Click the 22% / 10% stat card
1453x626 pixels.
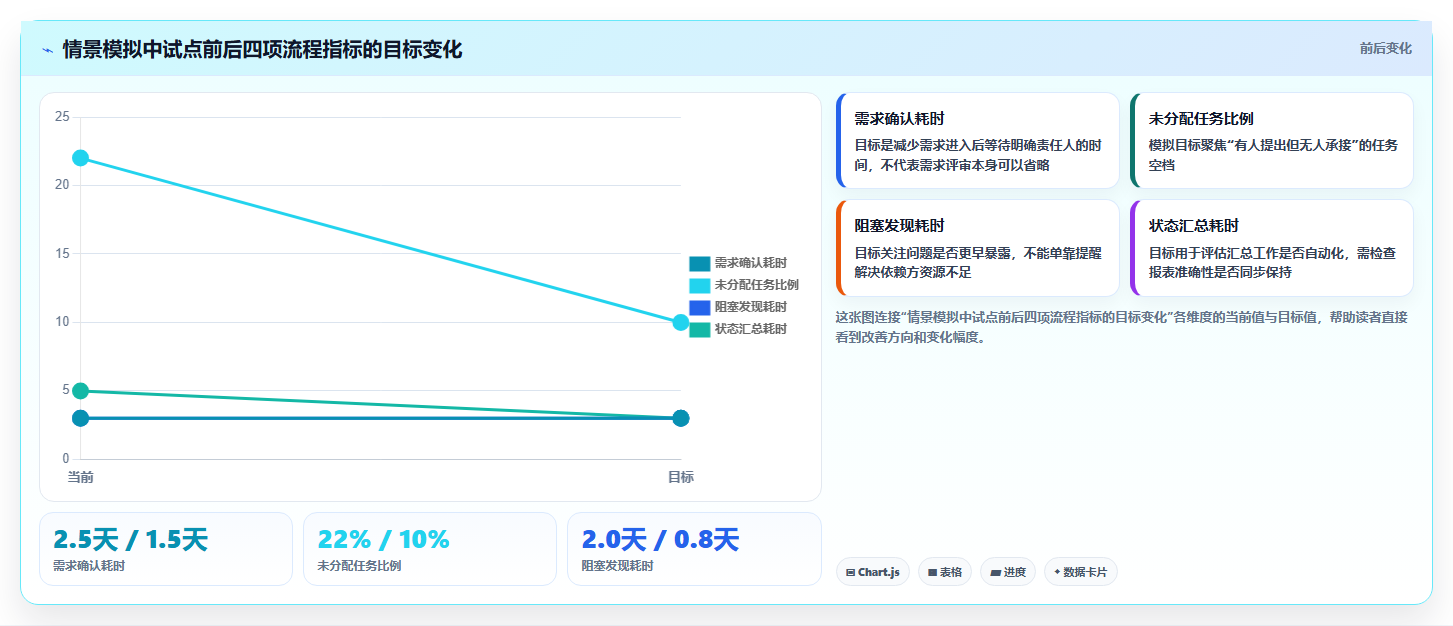[430, 549]
